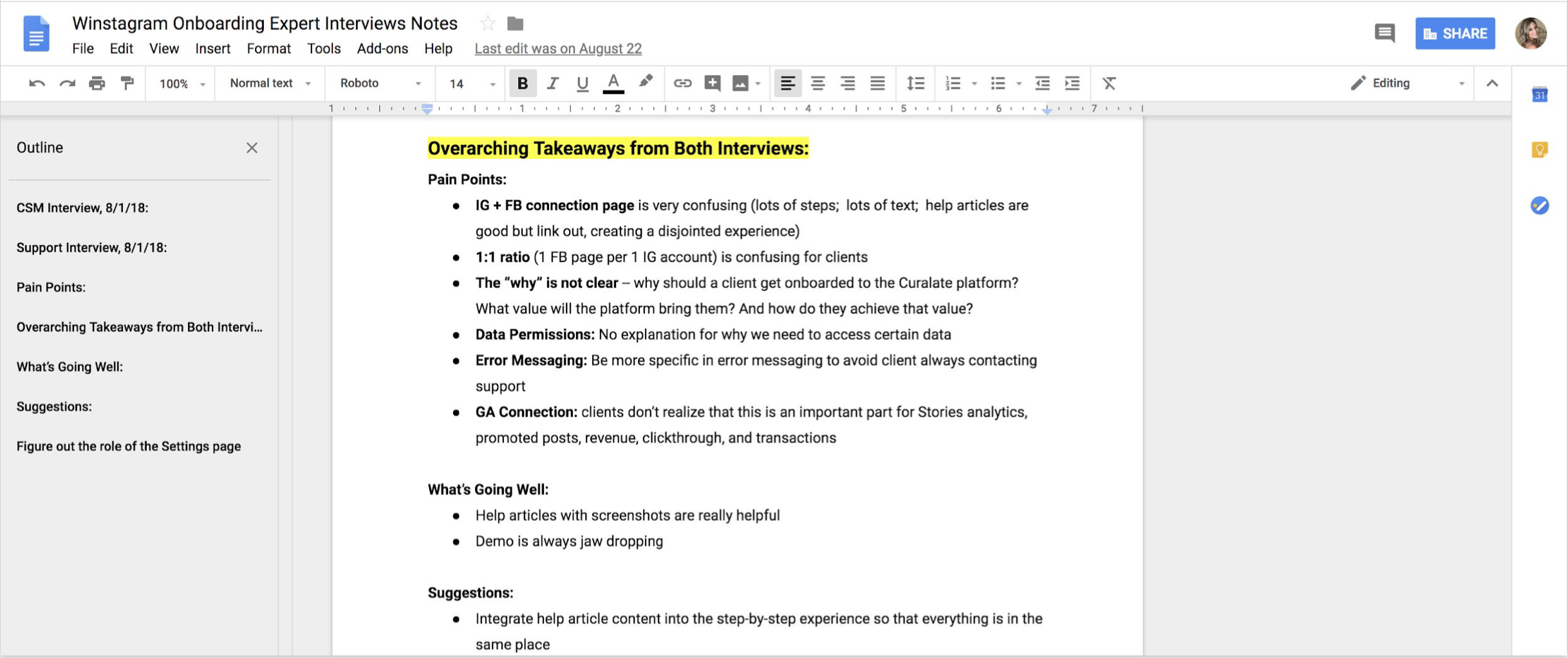Open the Help menu
1568x658 pixels.
[438, 49]
